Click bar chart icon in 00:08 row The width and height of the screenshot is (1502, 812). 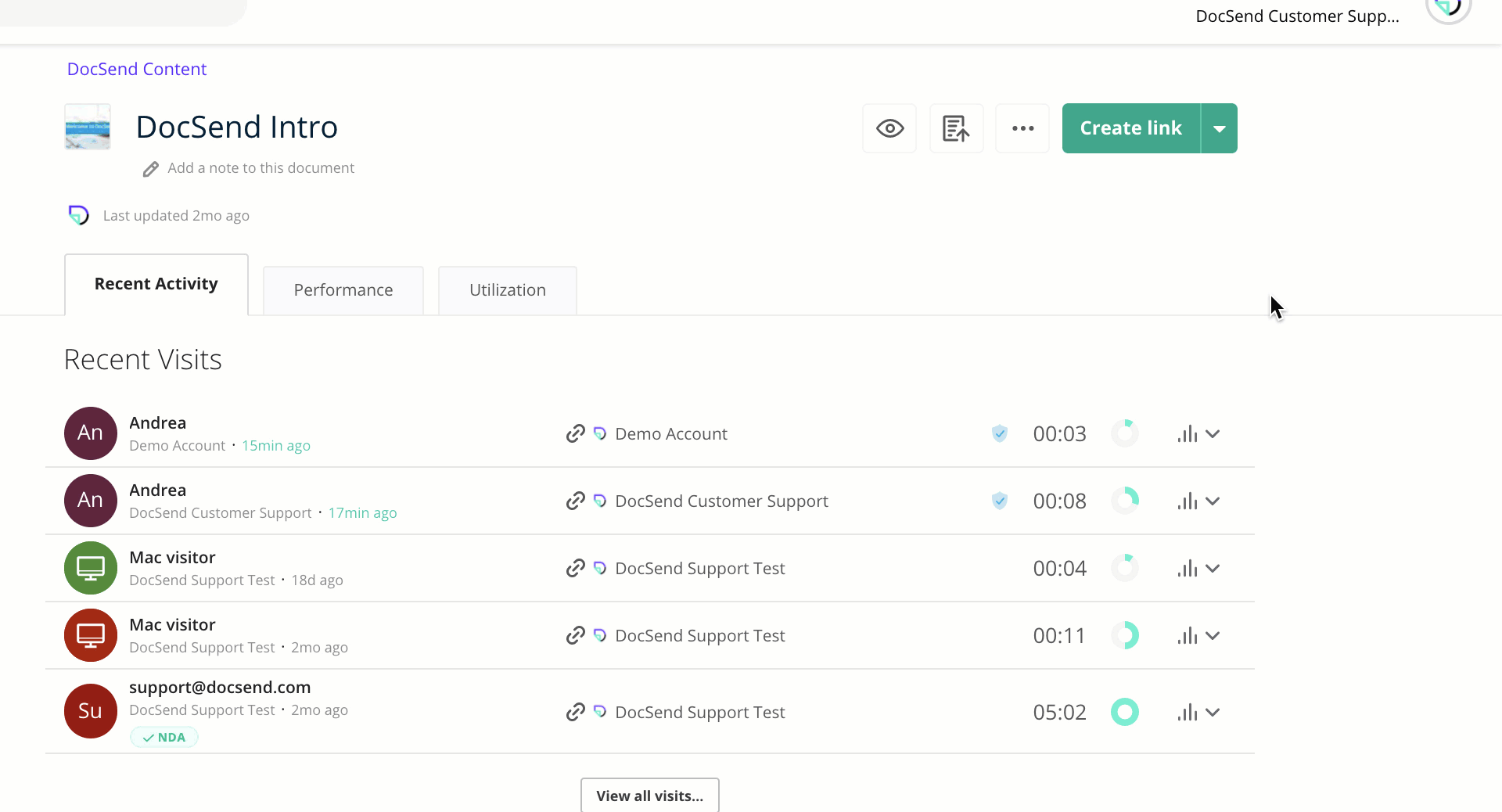coord(1188,501)
